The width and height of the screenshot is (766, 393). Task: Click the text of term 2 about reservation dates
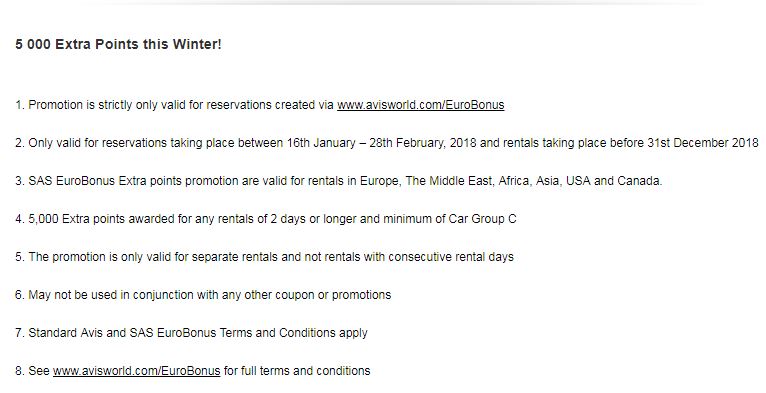click(386, 143)
